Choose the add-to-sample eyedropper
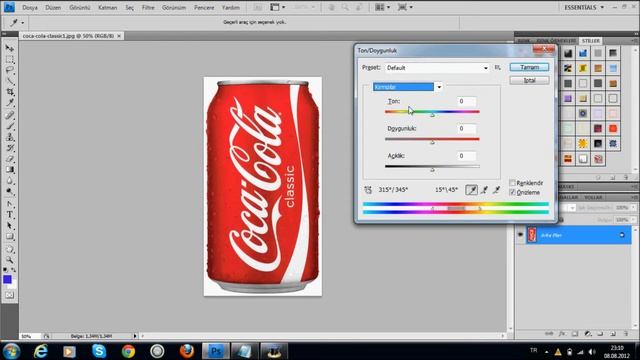Screen dimensions: 640x360 484,190
